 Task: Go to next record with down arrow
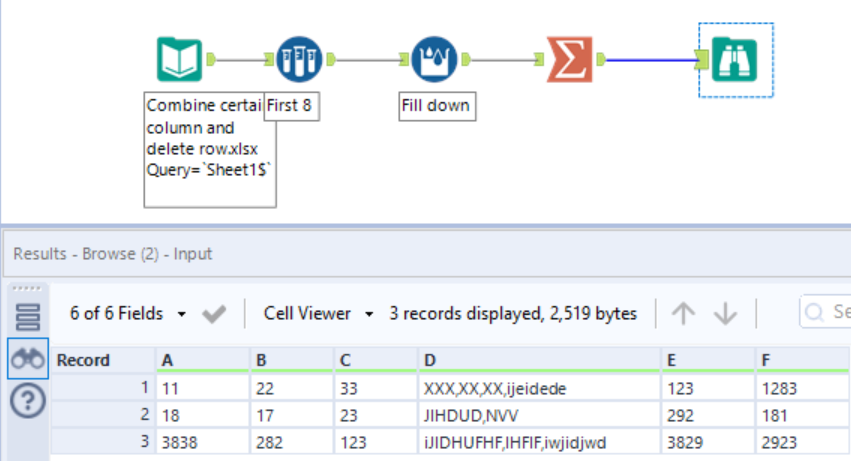click(x=725, y=314)
